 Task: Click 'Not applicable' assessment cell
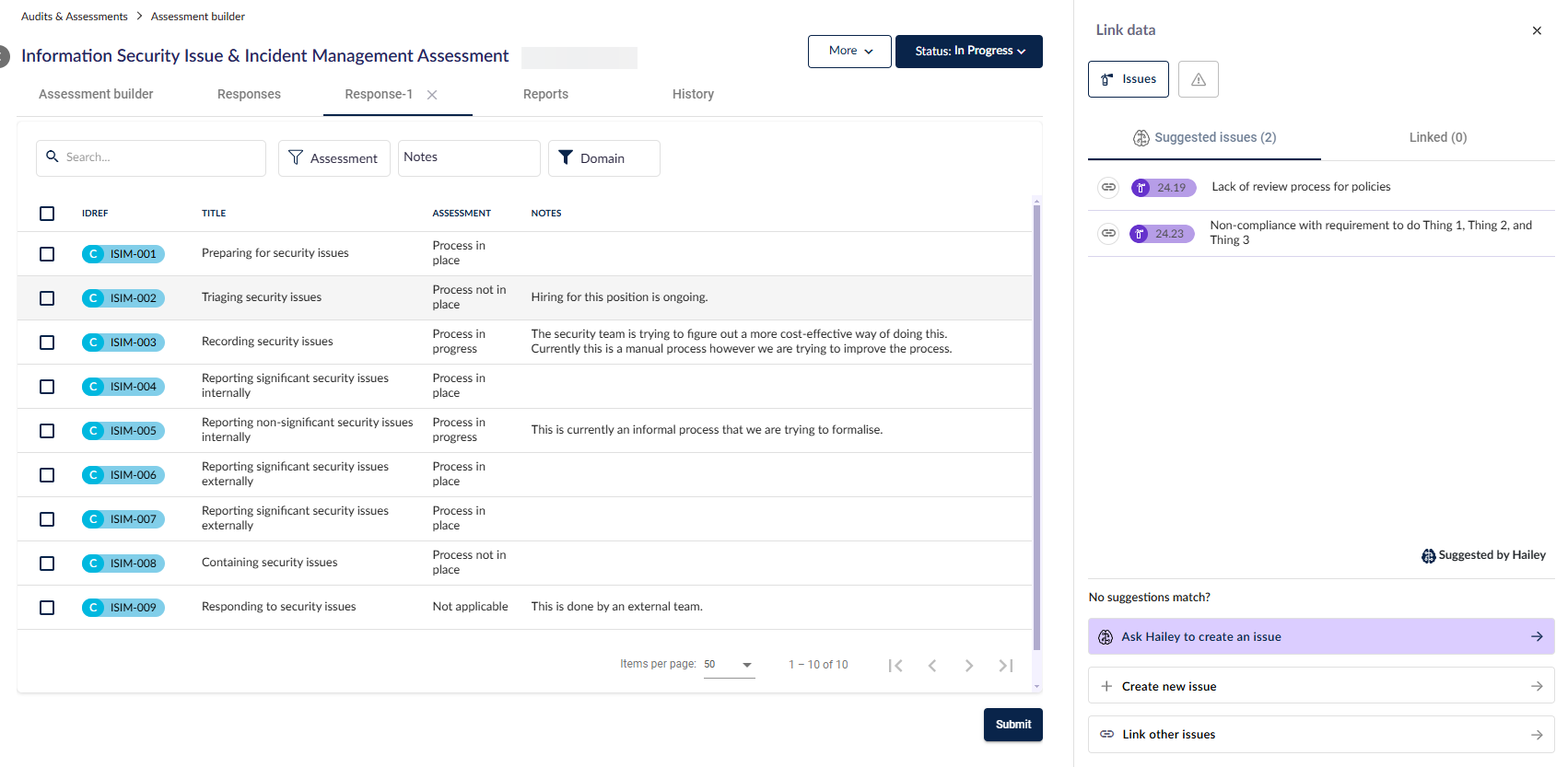tap(470, 607)
